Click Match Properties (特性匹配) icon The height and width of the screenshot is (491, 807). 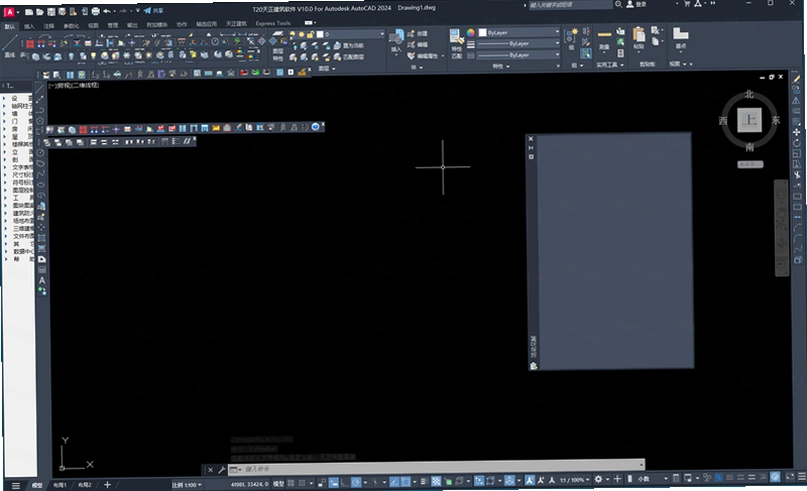(x=457, y=42)
